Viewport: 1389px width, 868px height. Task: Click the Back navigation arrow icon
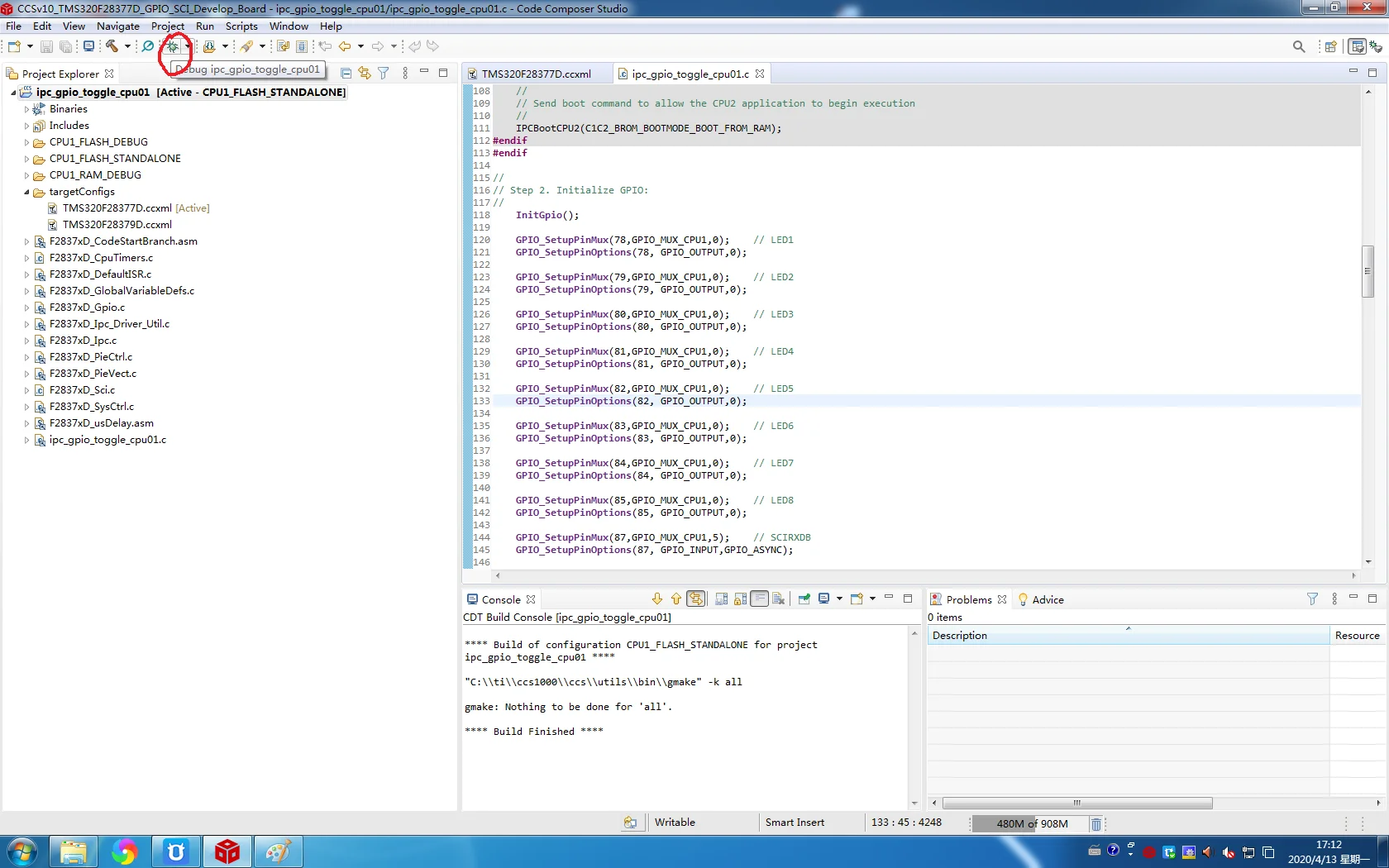point(345,46)
